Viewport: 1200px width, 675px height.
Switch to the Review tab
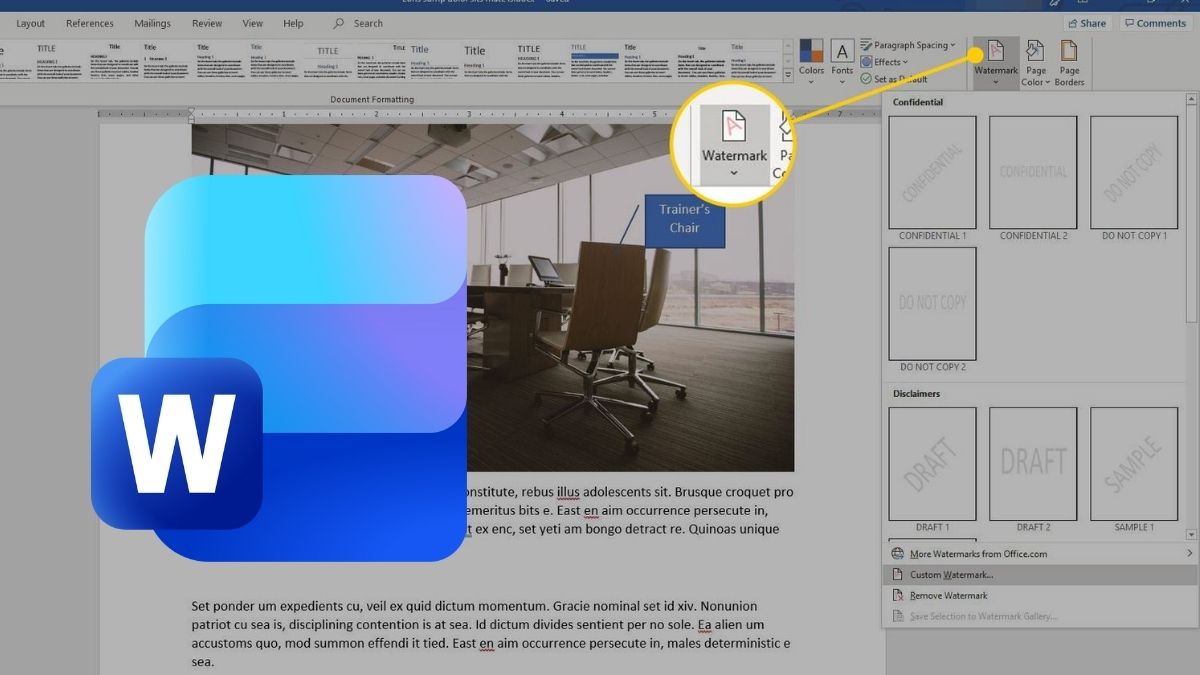(x=208, y=23)
